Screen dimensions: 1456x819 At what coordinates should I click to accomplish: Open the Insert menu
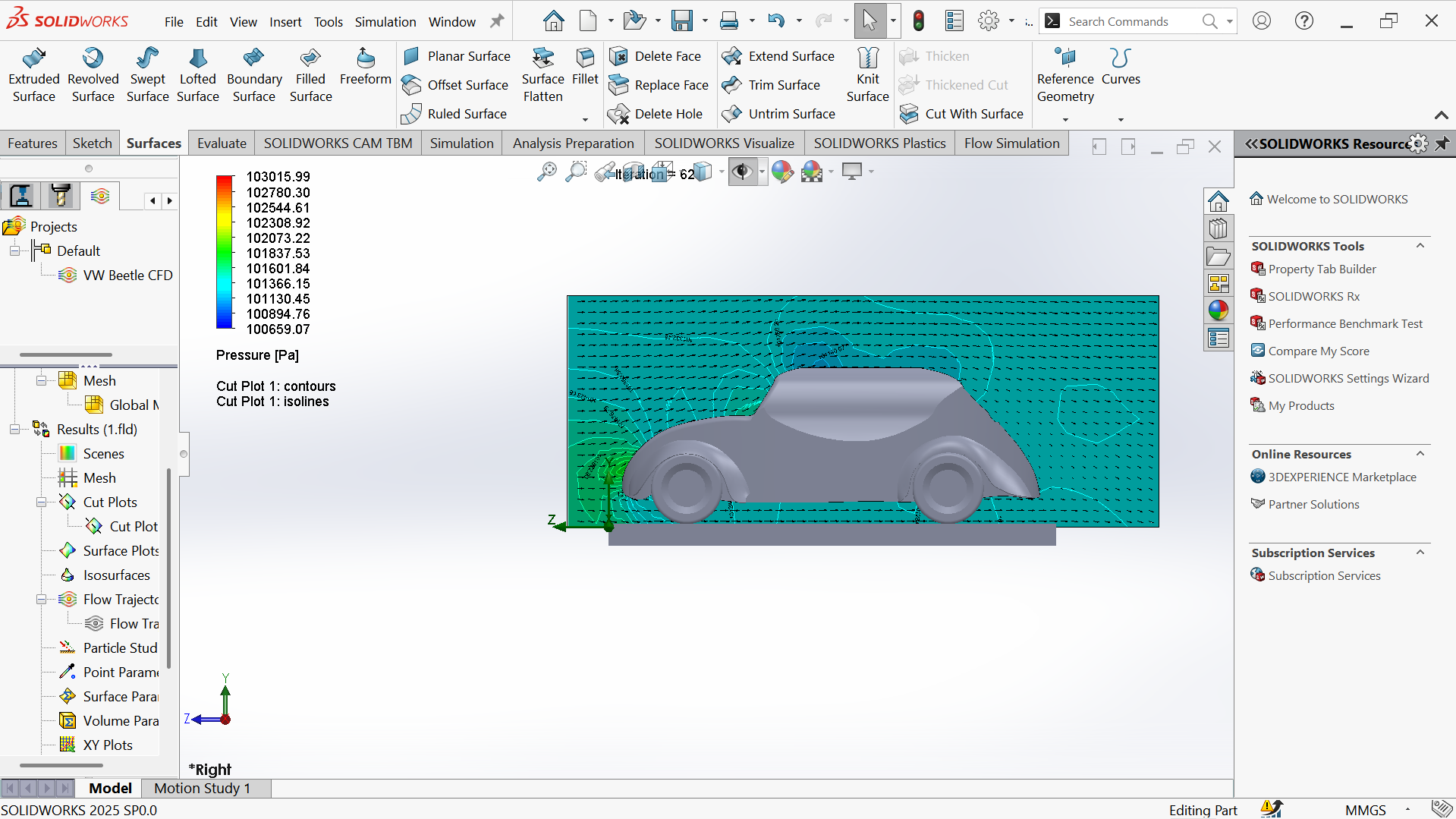(x=285, y=22)
